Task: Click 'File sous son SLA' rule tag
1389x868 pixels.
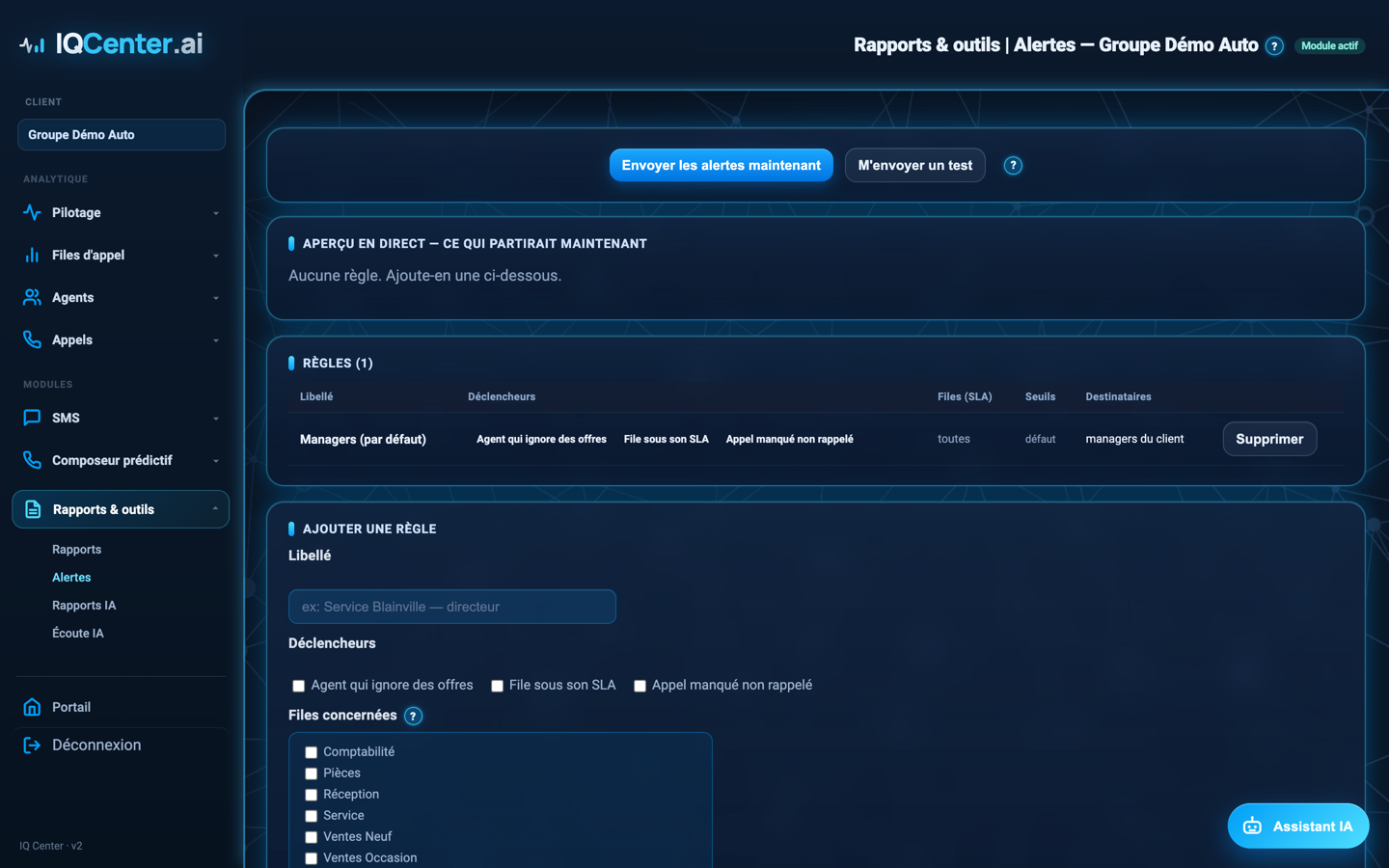Action: point(667,439)
